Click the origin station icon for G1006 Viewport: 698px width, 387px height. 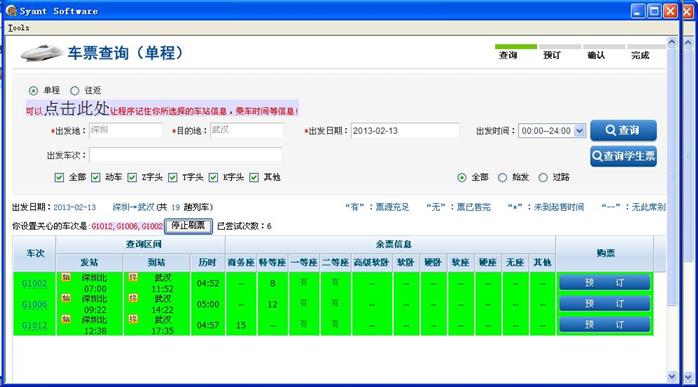[66, 298]
